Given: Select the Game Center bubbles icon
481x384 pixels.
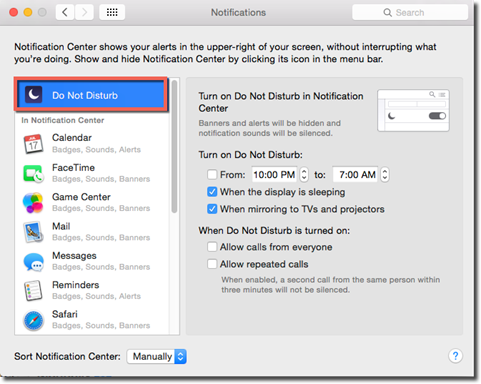Looking at the screenshot, I should 33,202.
